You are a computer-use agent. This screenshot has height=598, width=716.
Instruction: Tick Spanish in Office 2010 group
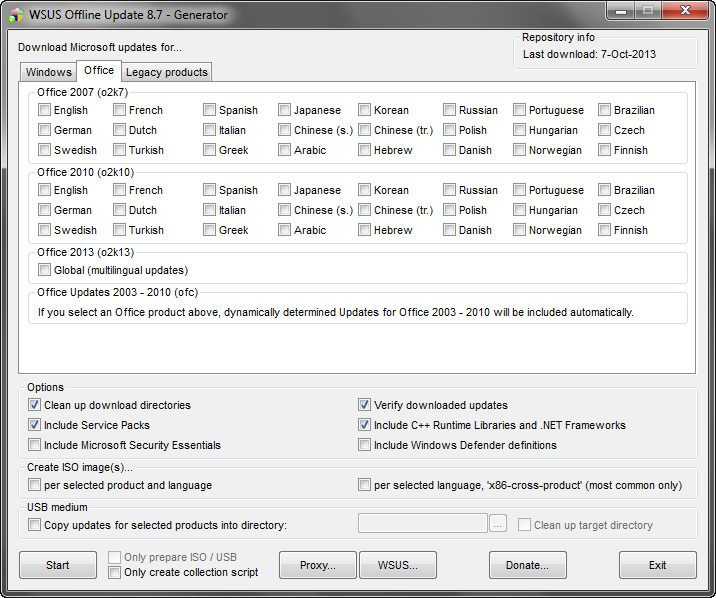[x=209, y=189]
